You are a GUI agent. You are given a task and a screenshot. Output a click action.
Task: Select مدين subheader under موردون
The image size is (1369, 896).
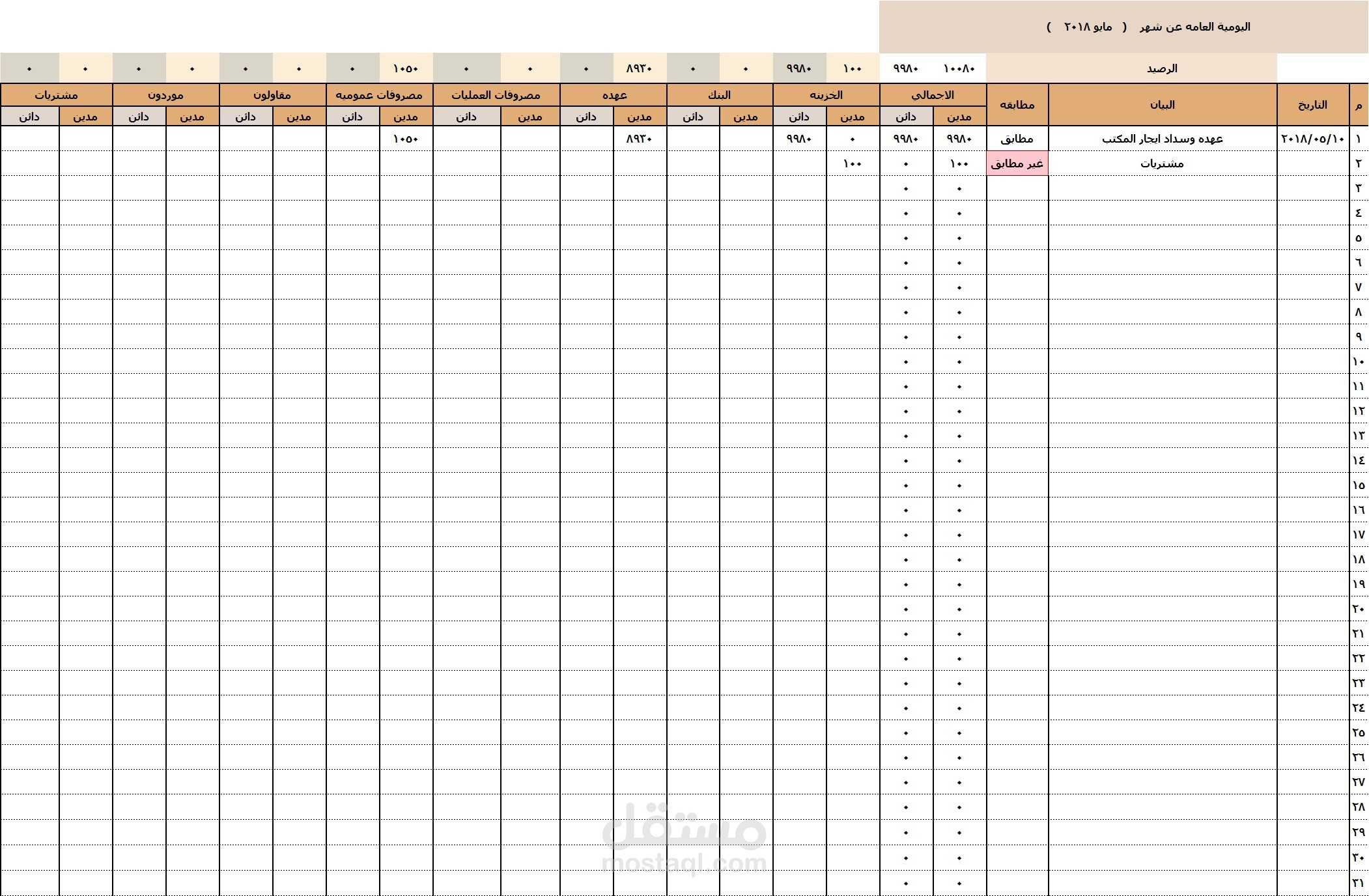(192, 117)
